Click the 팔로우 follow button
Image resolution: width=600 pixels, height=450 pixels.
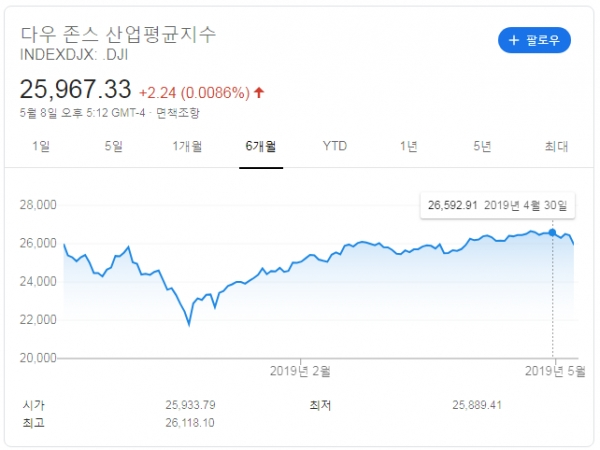tap(534, 41)
